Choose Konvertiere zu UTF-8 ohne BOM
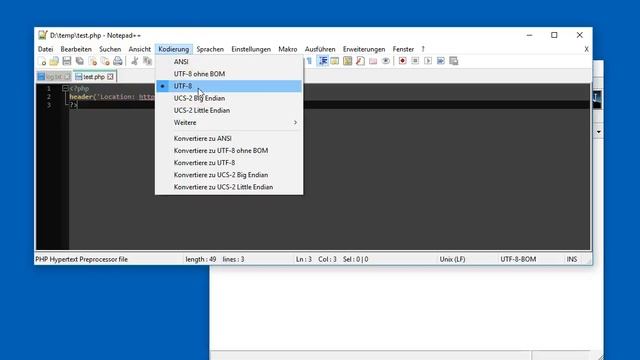 pyautogui.click(x=229, y=151)
